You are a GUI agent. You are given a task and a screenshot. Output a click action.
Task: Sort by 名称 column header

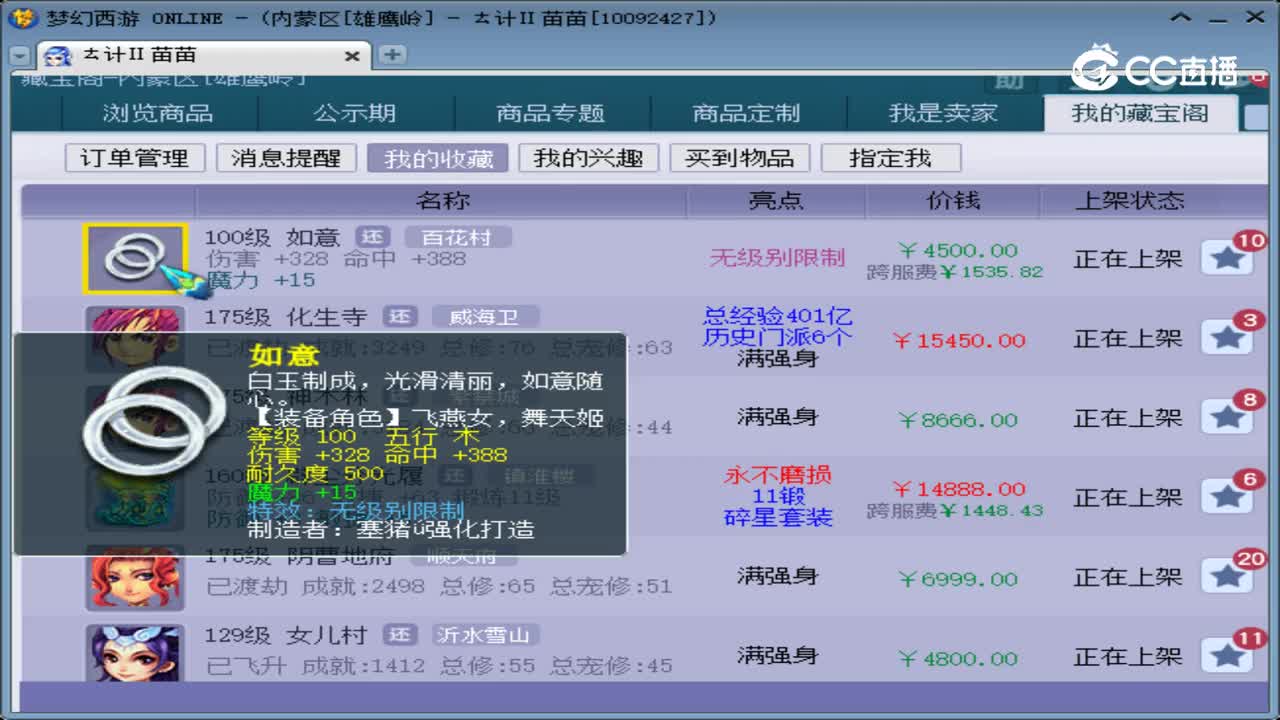click(442, 201)
